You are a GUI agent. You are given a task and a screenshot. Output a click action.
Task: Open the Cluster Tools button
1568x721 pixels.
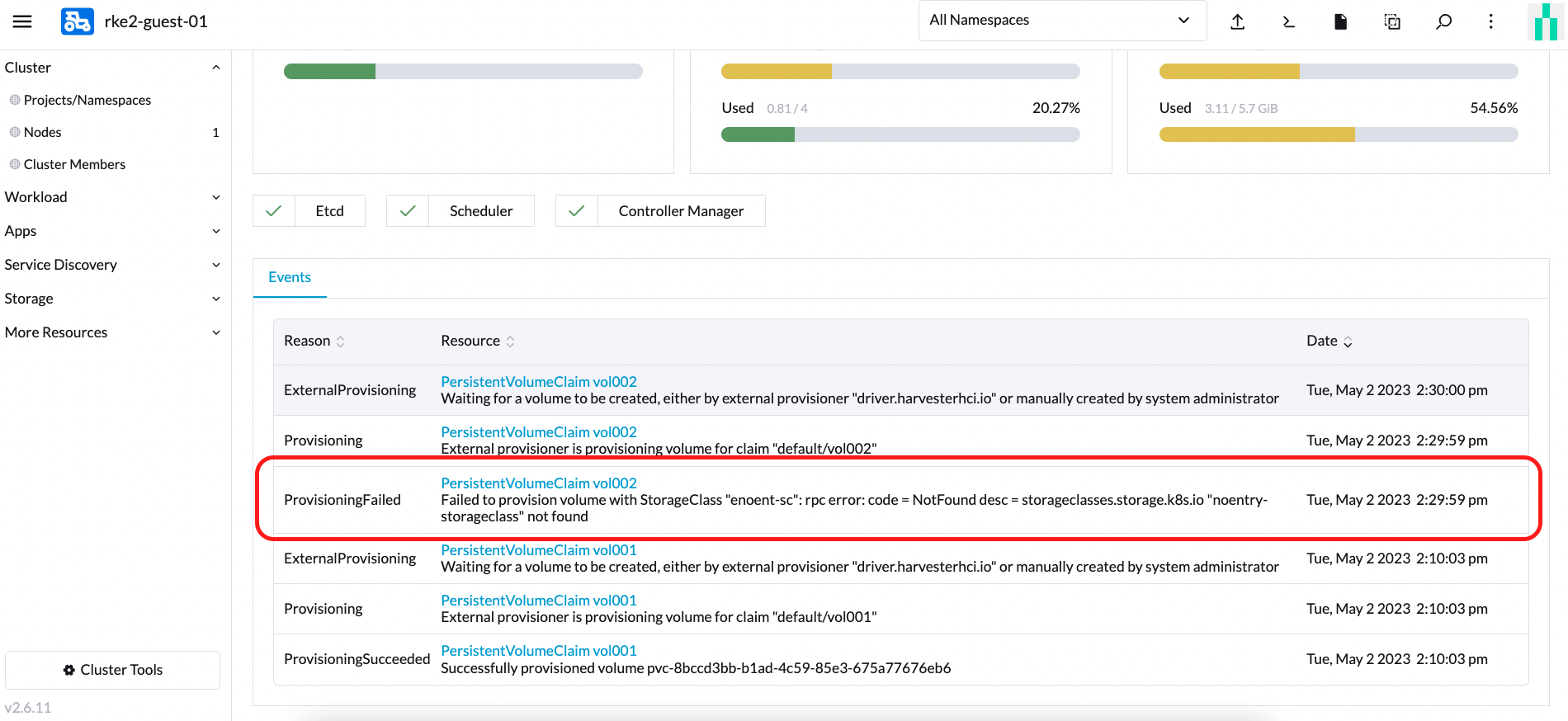tap(113, 670)
